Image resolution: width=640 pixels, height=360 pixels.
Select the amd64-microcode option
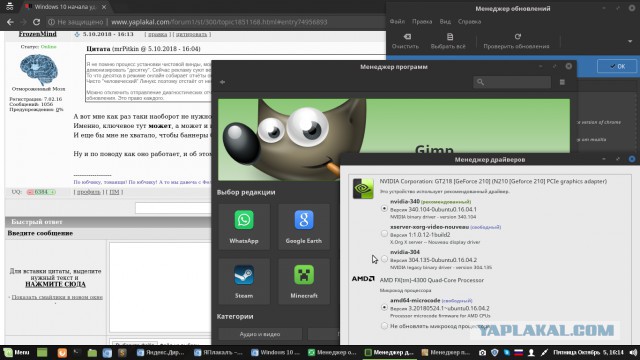point(384,307)
